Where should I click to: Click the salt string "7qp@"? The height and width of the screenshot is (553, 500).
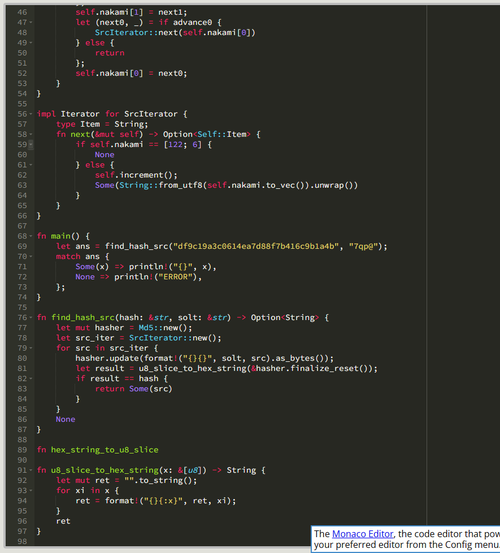[364, 246]
